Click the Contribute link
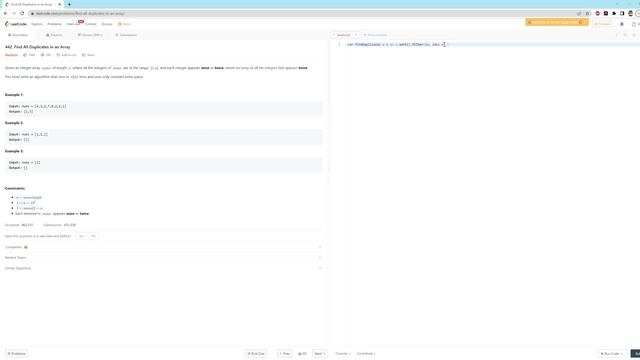640x360 pixels. (x=366, y=353)
